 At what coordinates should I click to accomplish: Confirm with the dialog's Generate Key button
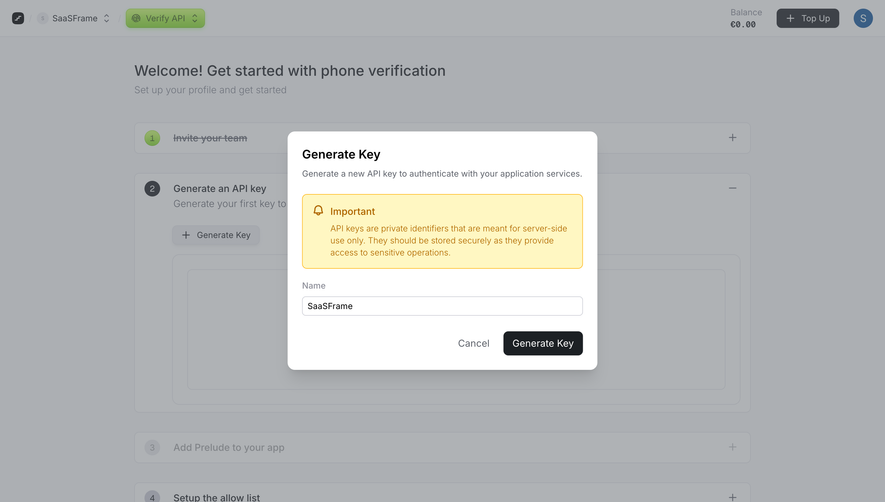(543, 343)
